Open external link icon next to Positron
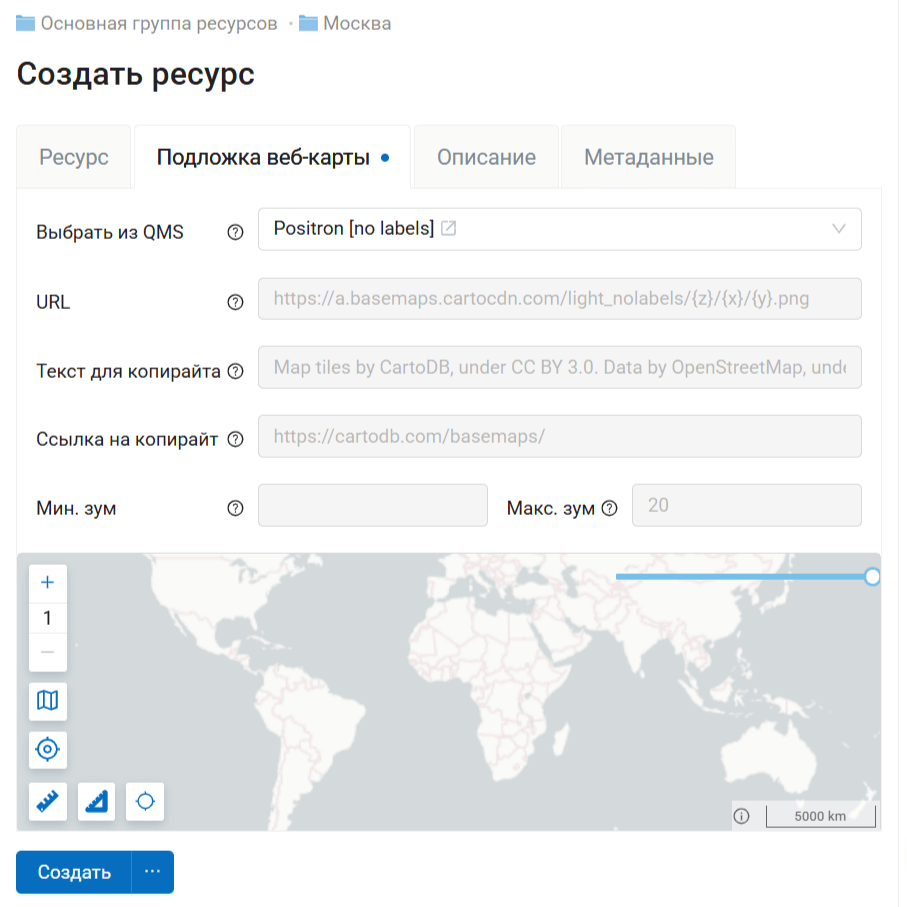Image resolution: width=907 pixels, height=907 pixels. pos(449,229)
